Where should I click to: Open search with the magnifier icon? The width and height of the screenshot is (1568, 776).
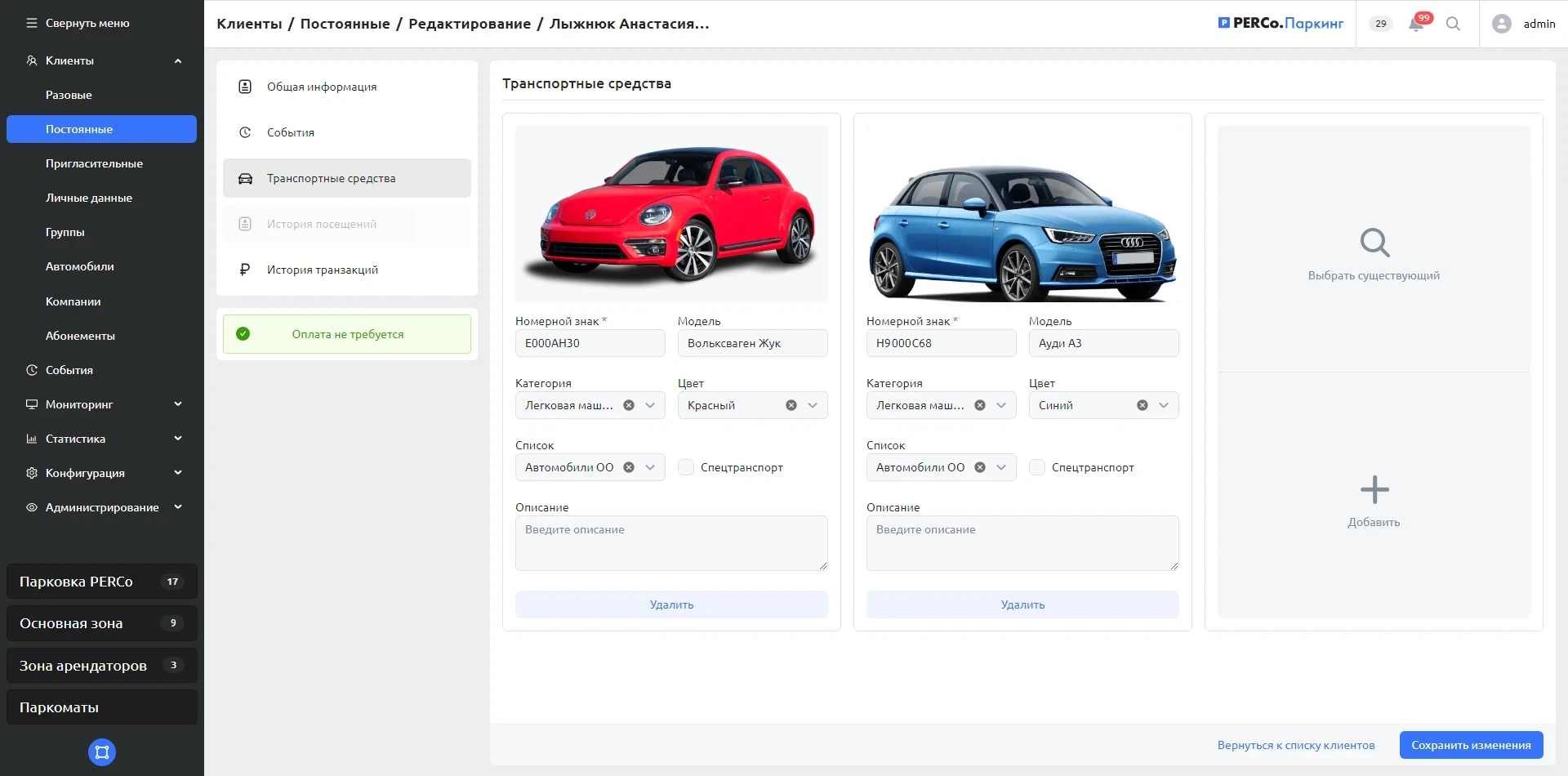[x=1453, y=24]
